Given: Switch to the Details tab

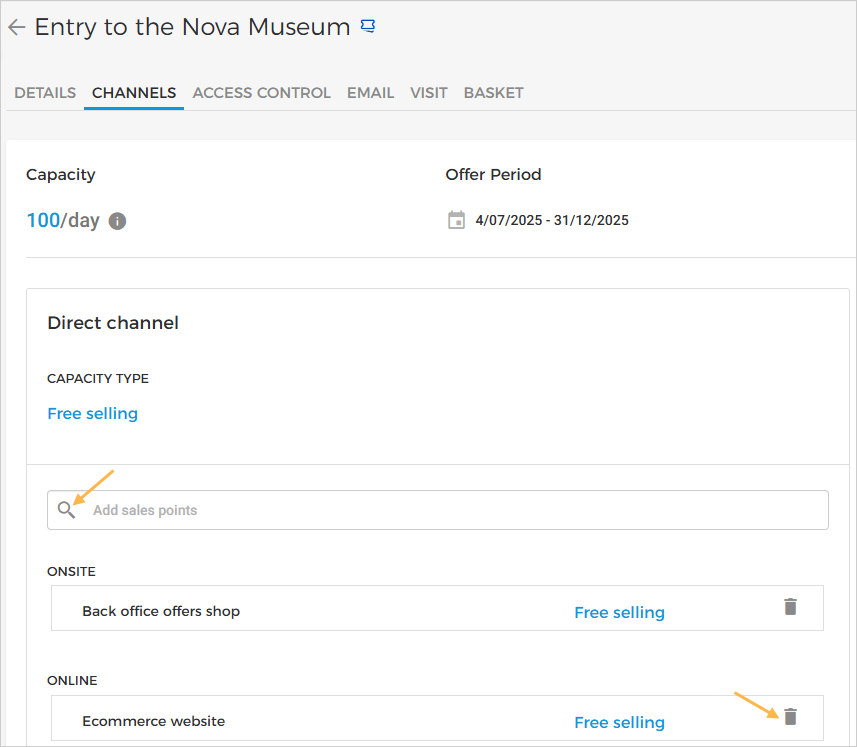Looking at the screenshot, I should pos(45,93).
